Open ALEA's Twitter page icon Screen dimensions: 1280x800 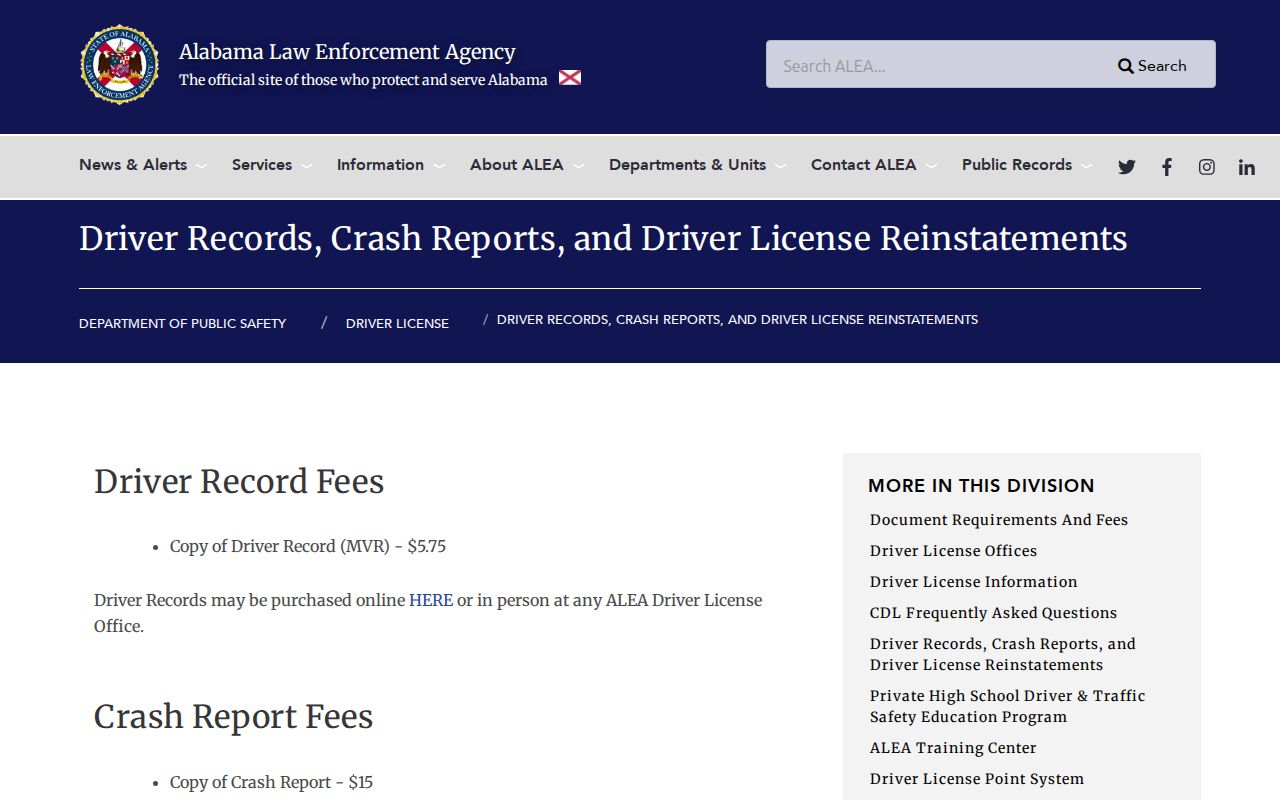pyautogui.click(x=1127, y=167)
